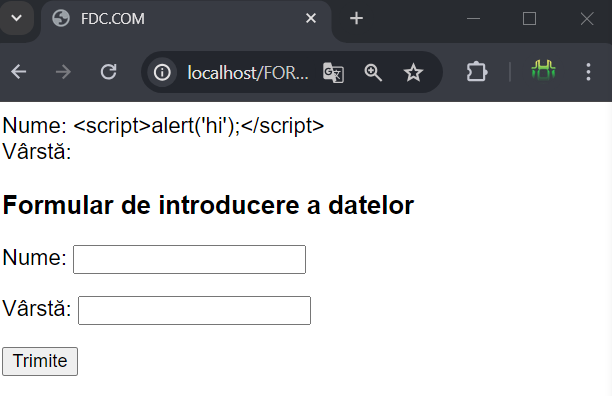
Task: Open the Extensions puzzle icon
Action: tap(477, 72)
